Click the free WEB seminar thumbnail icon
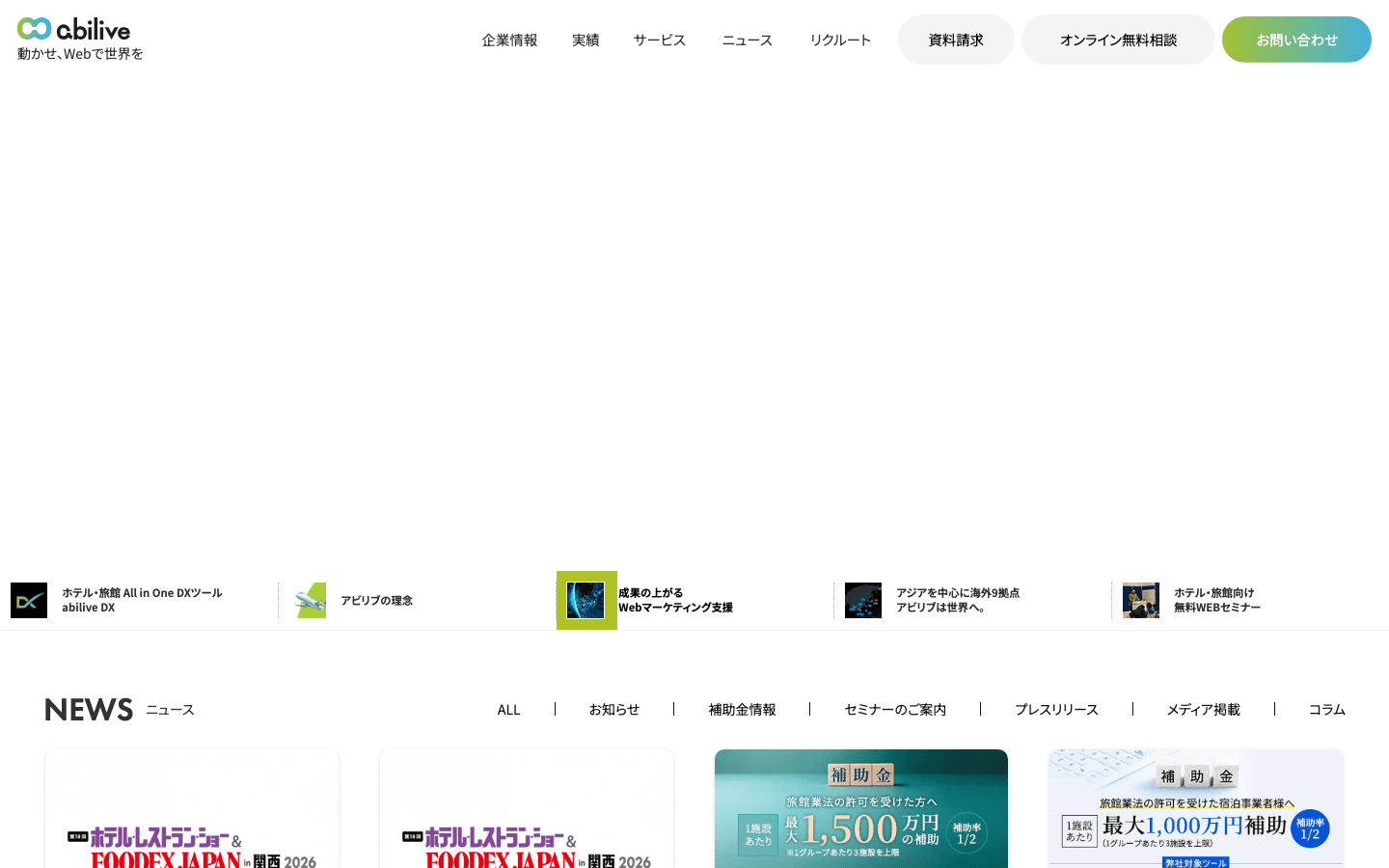 point(1141,600)
